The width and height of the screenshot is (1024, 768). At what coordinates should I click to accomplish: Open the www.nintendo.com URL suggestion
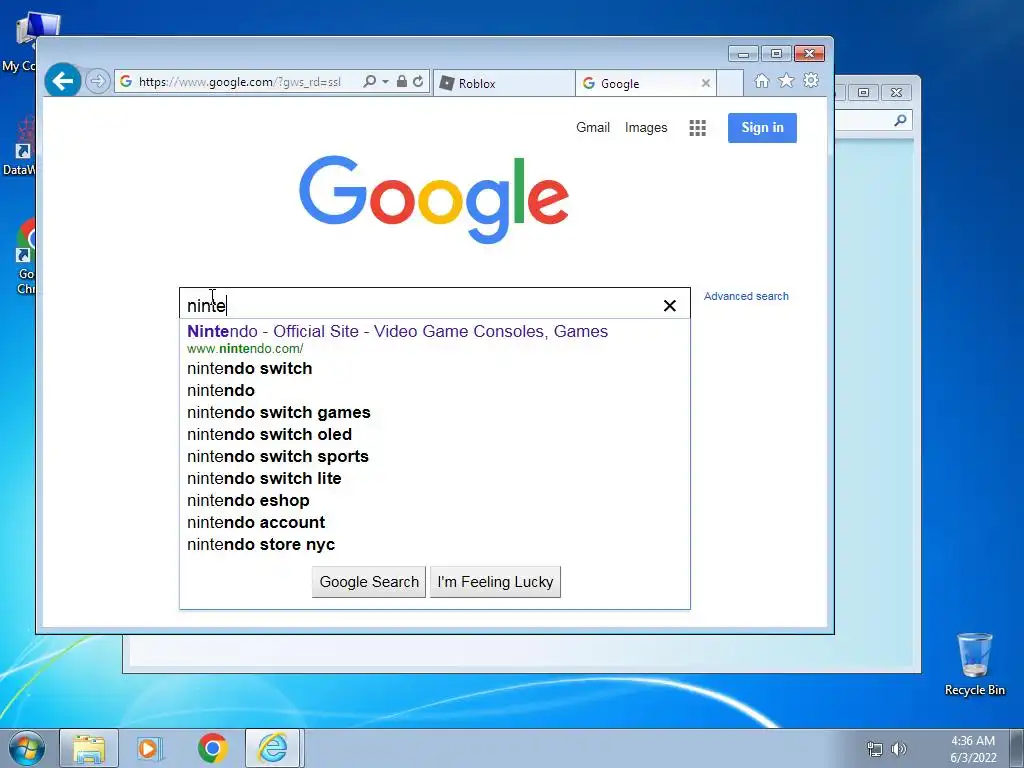click(245, 349)
